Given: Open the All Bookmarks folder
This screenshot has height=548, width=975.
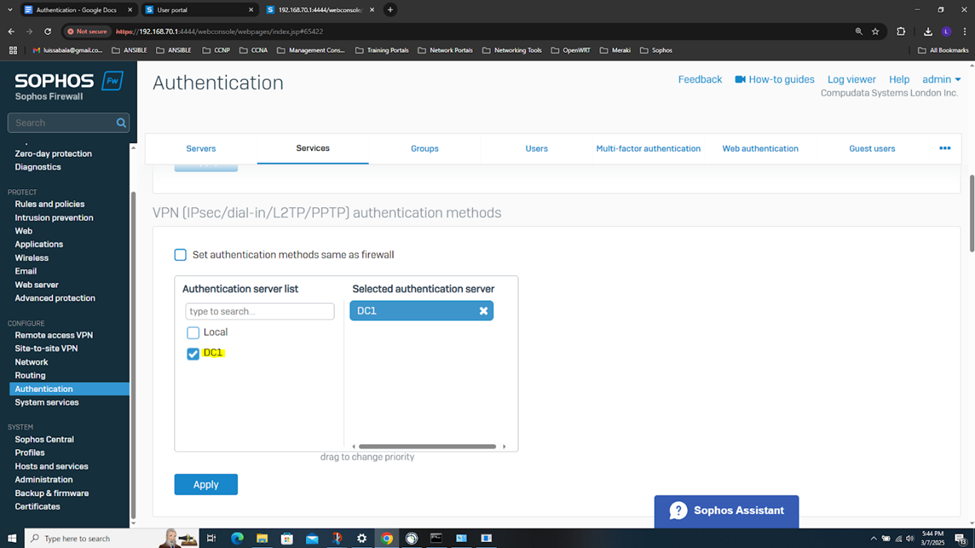Looking at the screenshot, I should pos(943,50).
